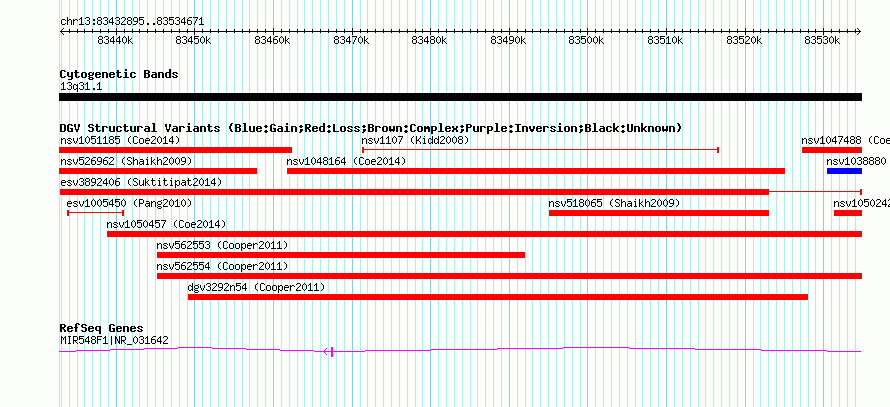Click the ruler's right end arrow
The image size is (890, 407).
click(859, 32)
